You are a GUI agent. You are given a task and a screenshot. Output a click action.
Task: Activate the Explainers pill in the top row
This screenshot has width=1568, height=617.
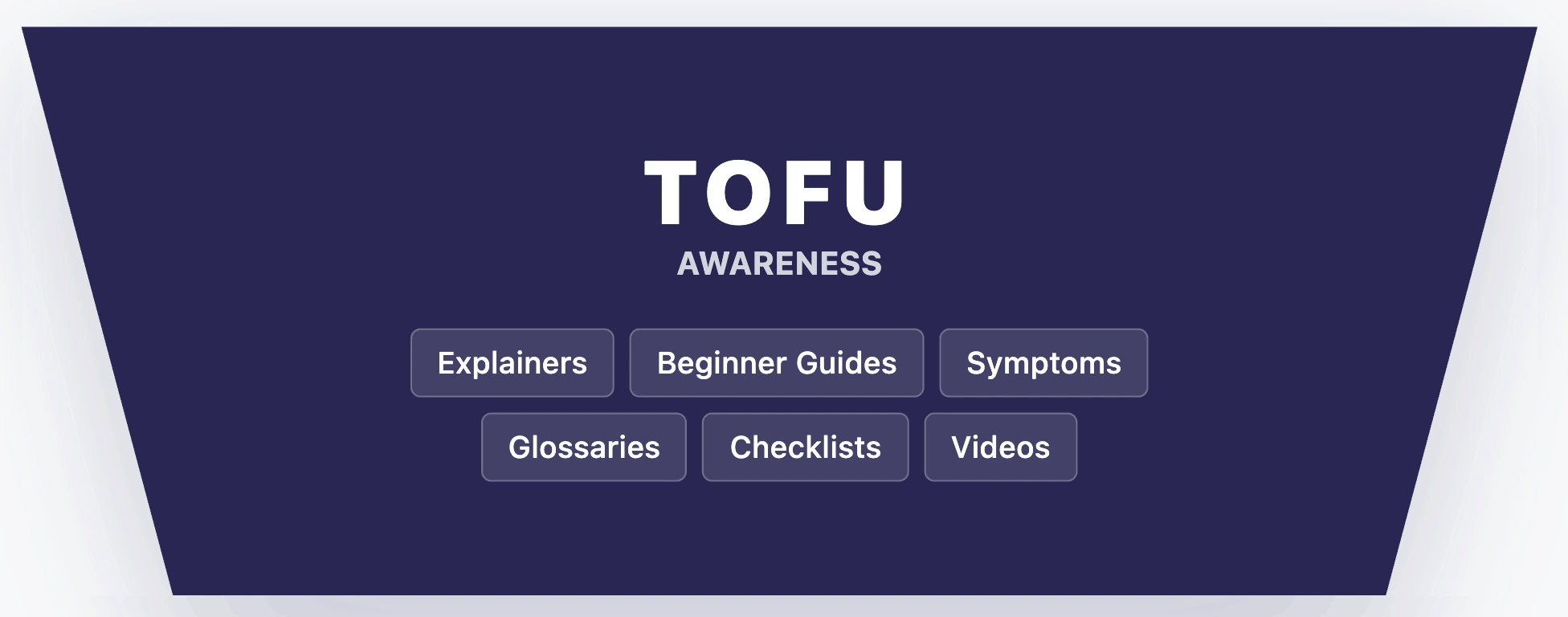point(512,363)
